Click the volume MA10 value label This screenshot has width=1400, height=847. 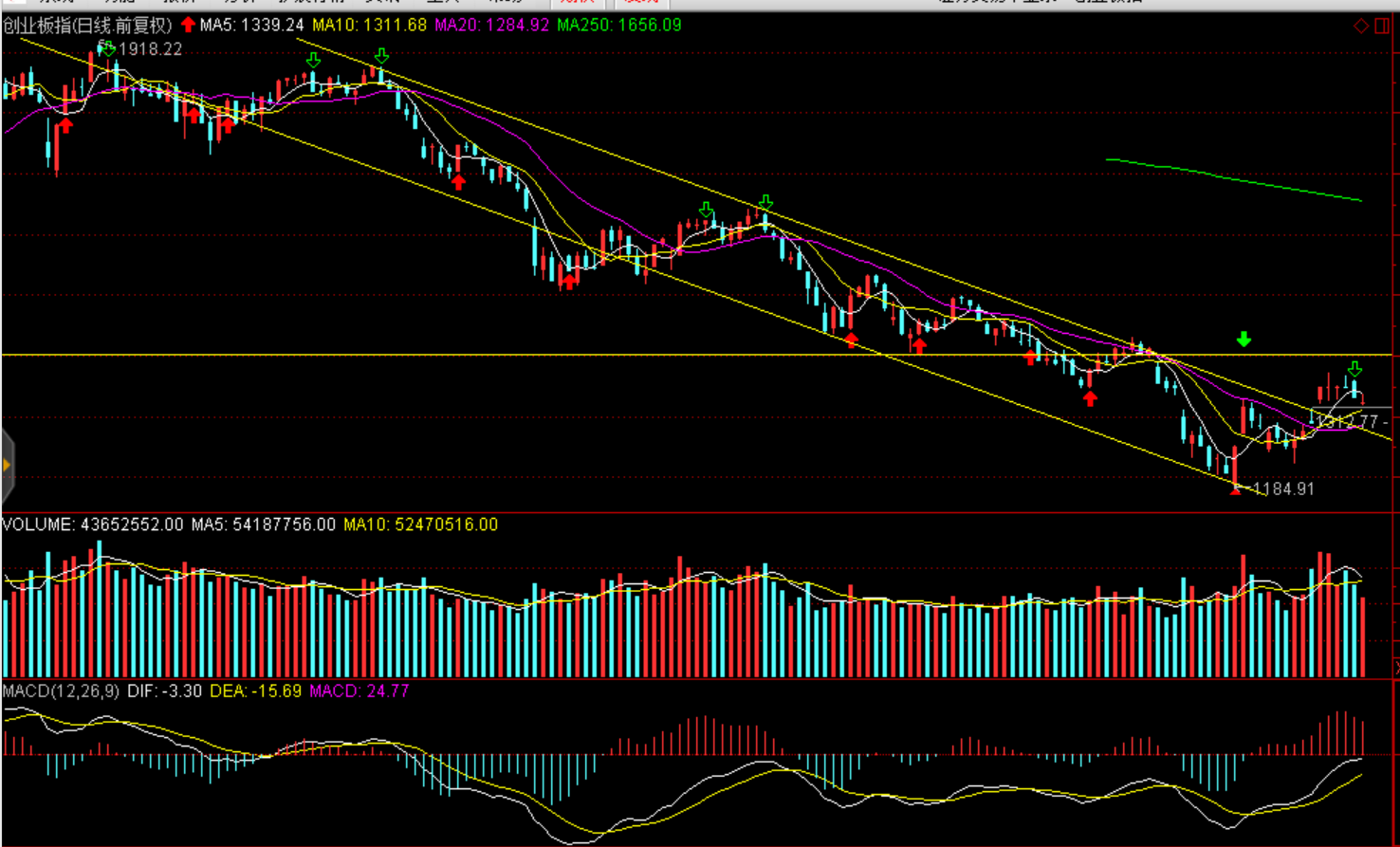420,525
